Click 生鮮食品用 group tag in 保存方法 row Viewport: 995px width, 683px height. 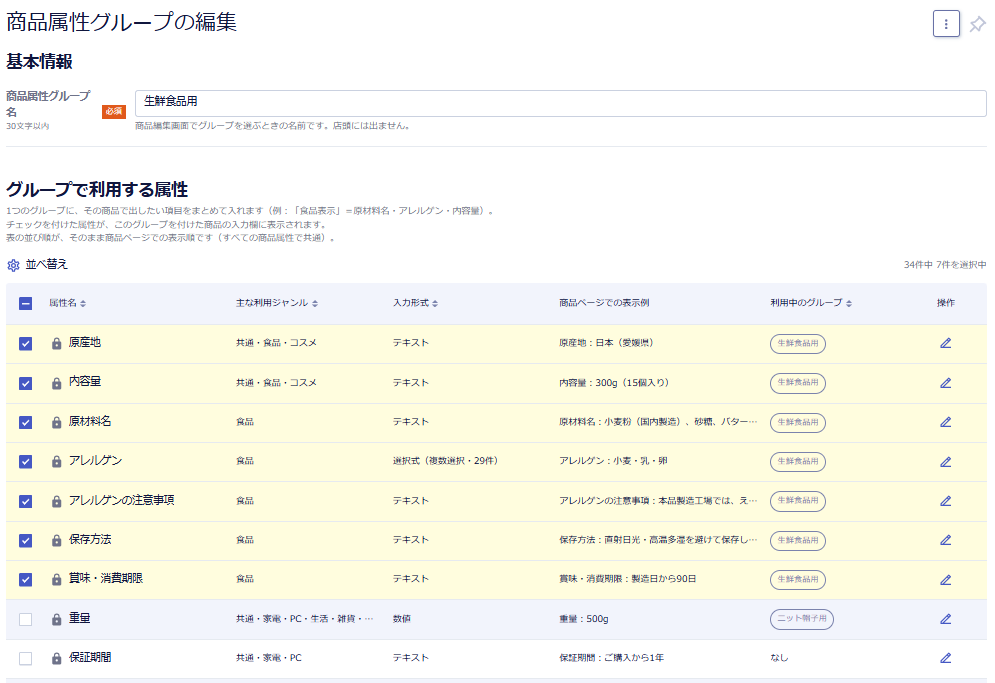click(798, 540)
